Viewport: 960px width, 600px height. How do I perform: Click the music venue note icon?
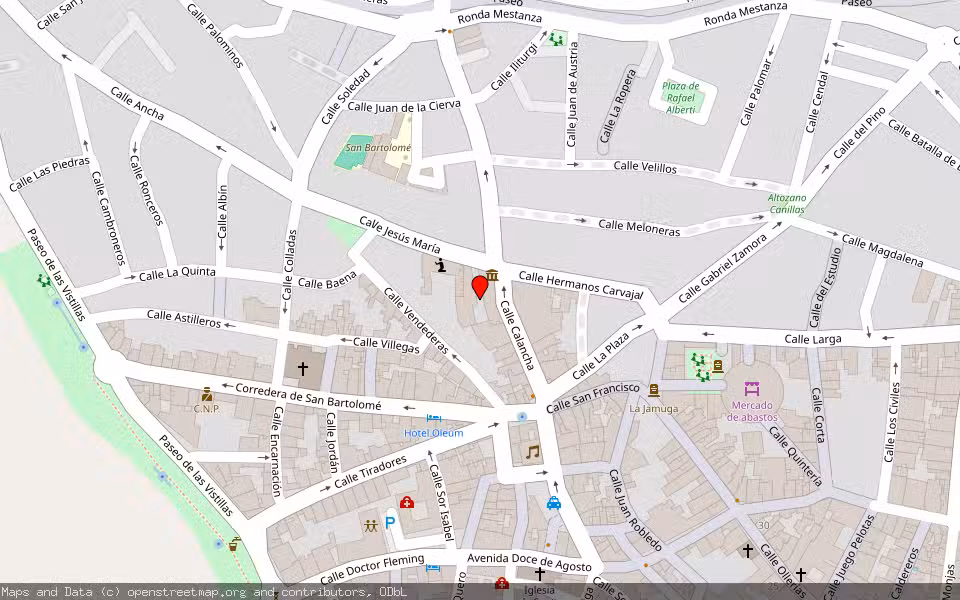pyautogui.click(x=533, y=452)
